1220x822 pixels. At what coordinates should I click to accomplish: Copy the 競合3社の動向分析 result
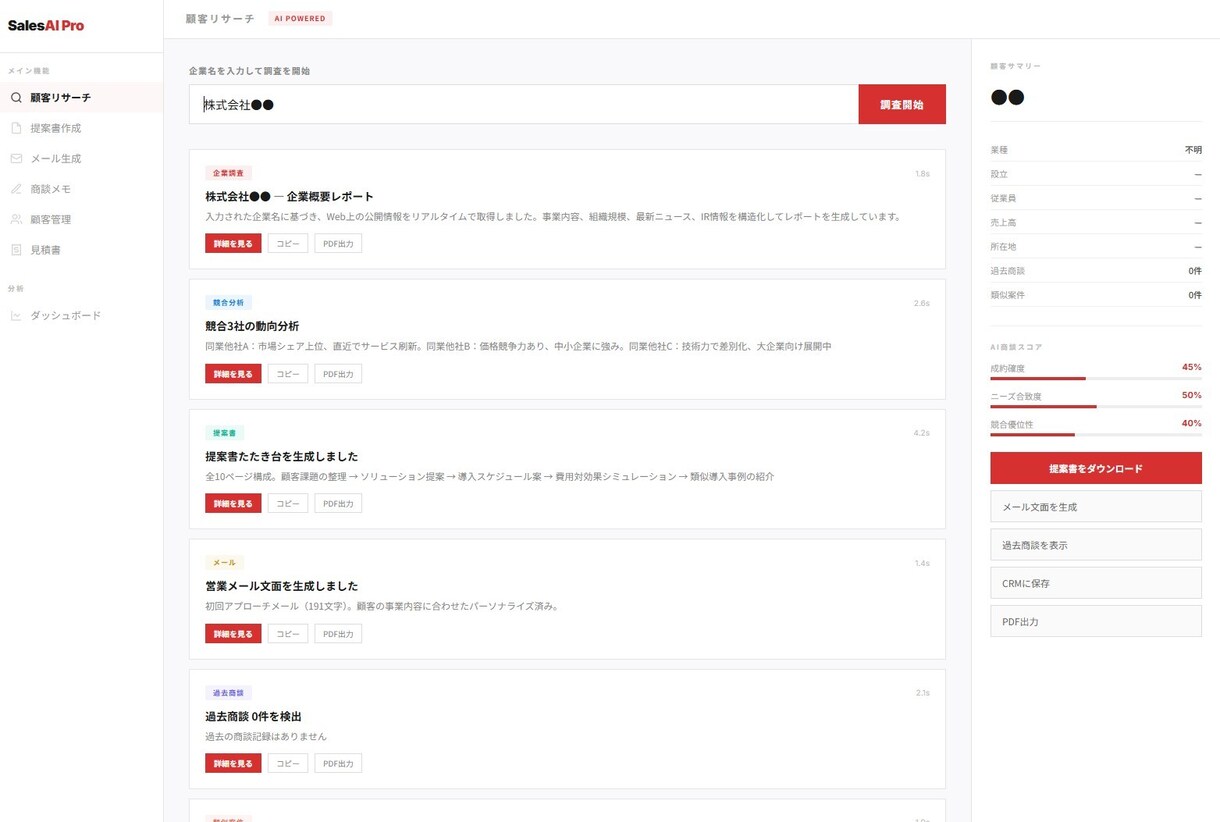point(288,373)
